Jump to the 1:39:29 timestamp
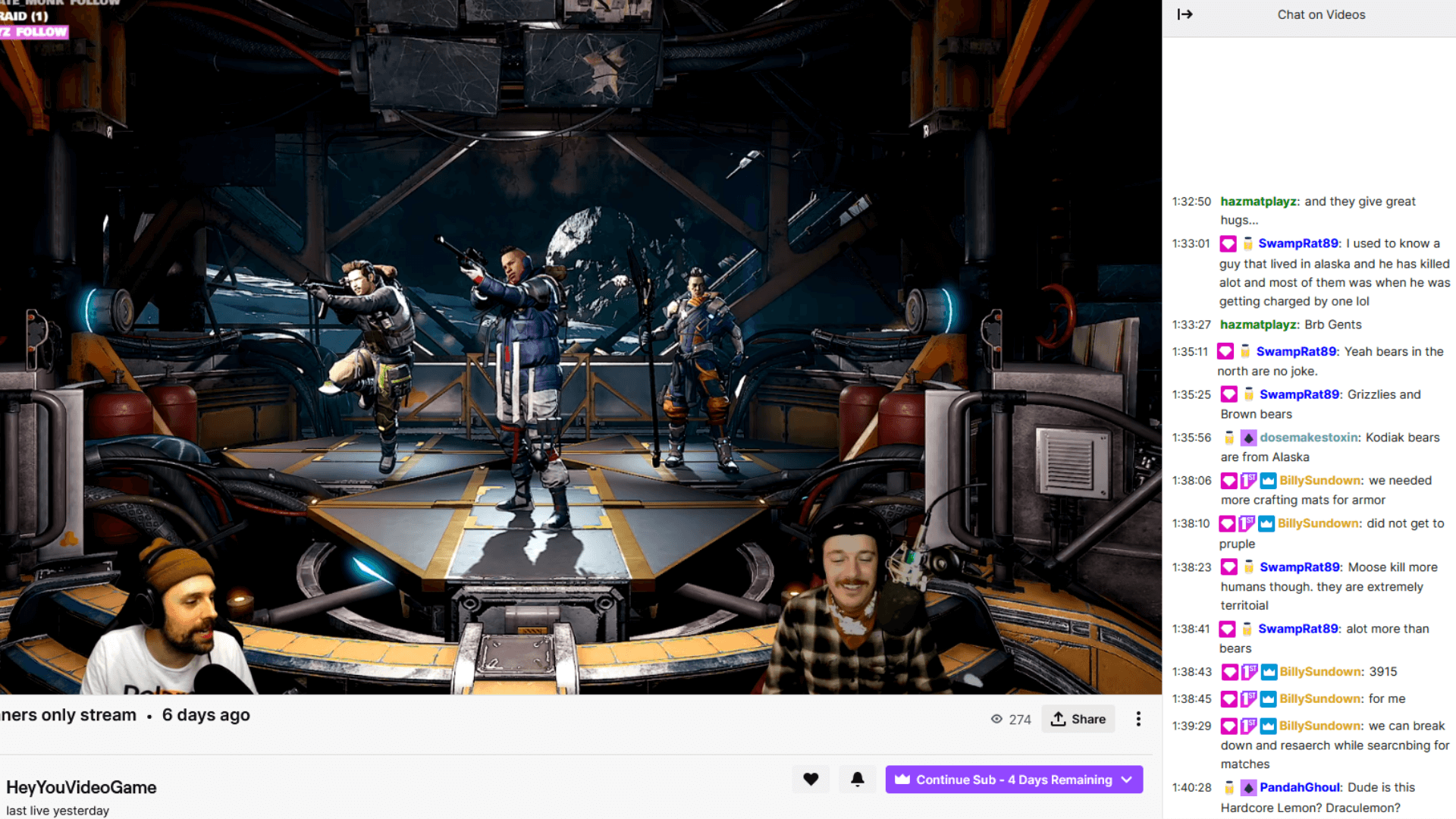Screen dimensions: 1456x819 point(1191,726)
